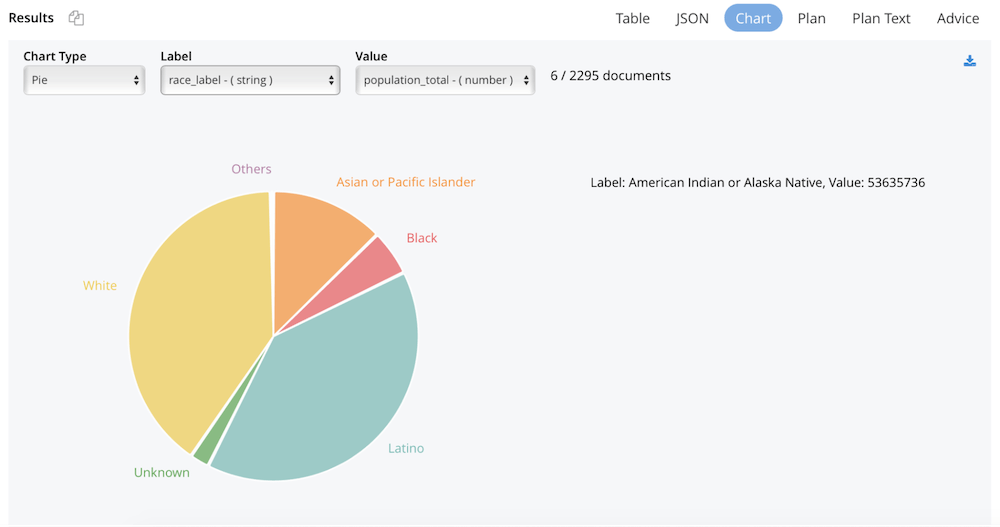
Task: Go to the Advice tab
Action: click(x=957, y=18)
